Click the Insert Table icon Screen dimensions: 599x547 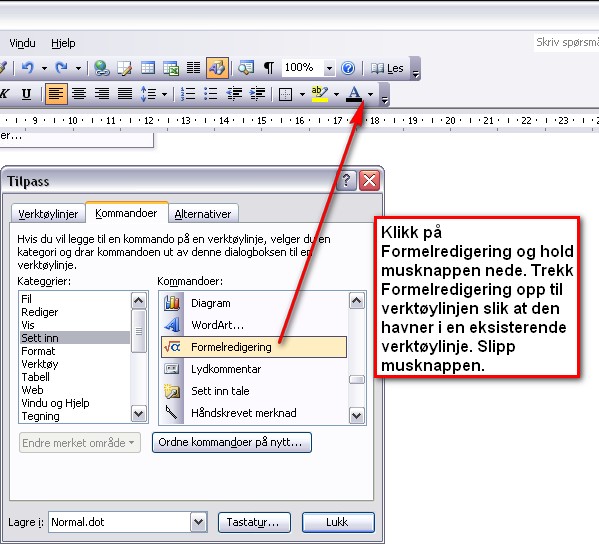[x=148, y=68]
